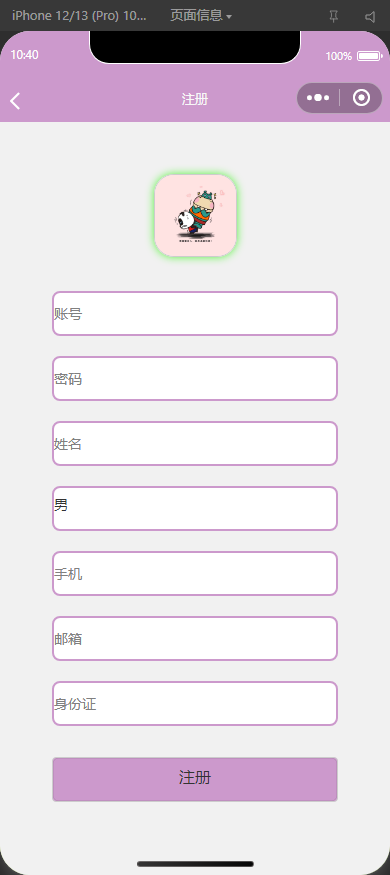Tap the 注册 page title in the header

195,100
